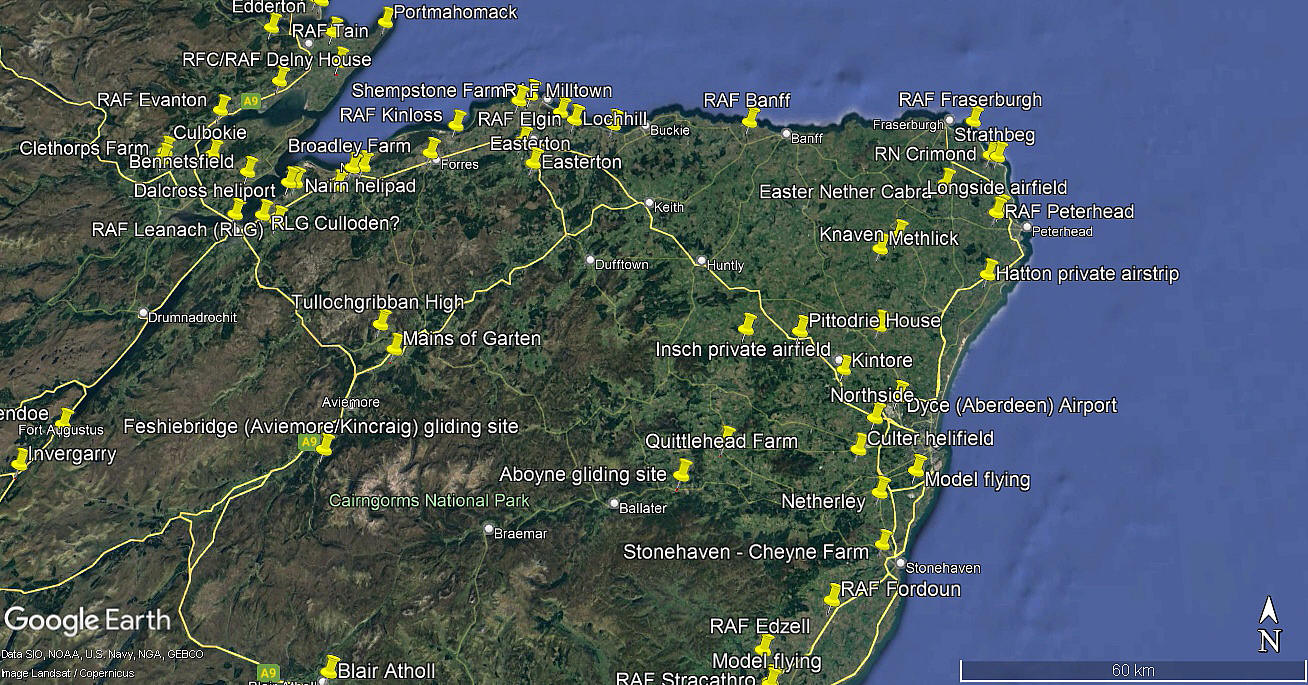Select the Hatton private airstrip pushpin
The image size is (1308, 685).
pyautogui.click(x=989, y=270)
